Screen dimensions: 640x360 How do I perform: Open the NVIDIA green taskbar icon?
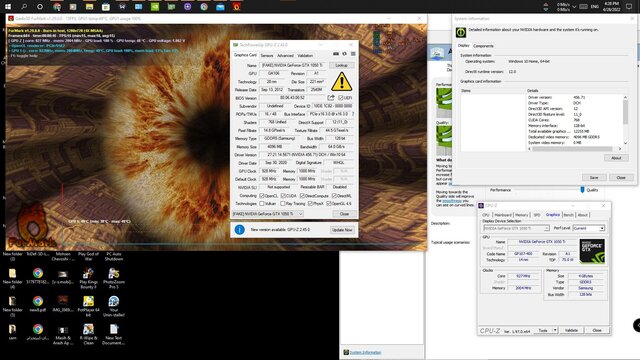point(155,7)
